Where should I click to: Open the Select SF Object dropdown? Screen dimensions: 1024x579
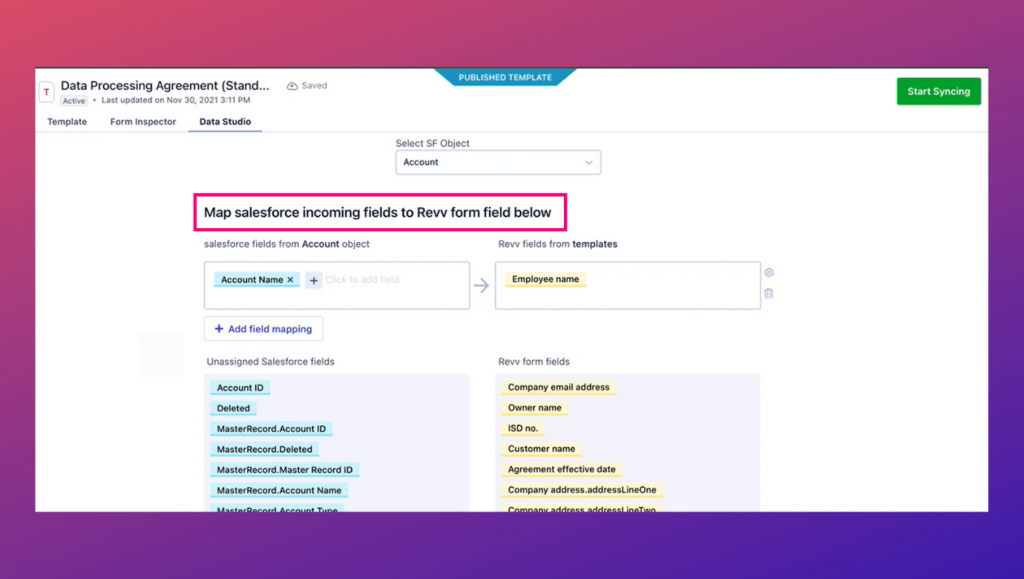[x=498, y=162]
